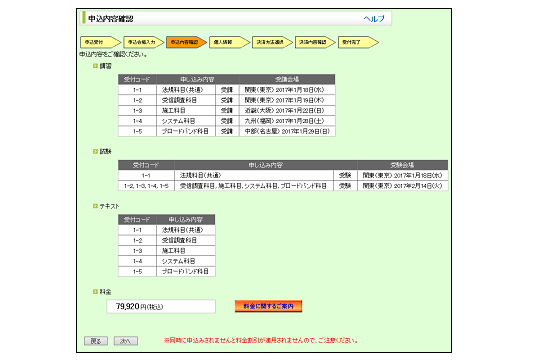Click 法規科目(共通) in the 講習 table
543x361 pixels.
click(186, 90)
